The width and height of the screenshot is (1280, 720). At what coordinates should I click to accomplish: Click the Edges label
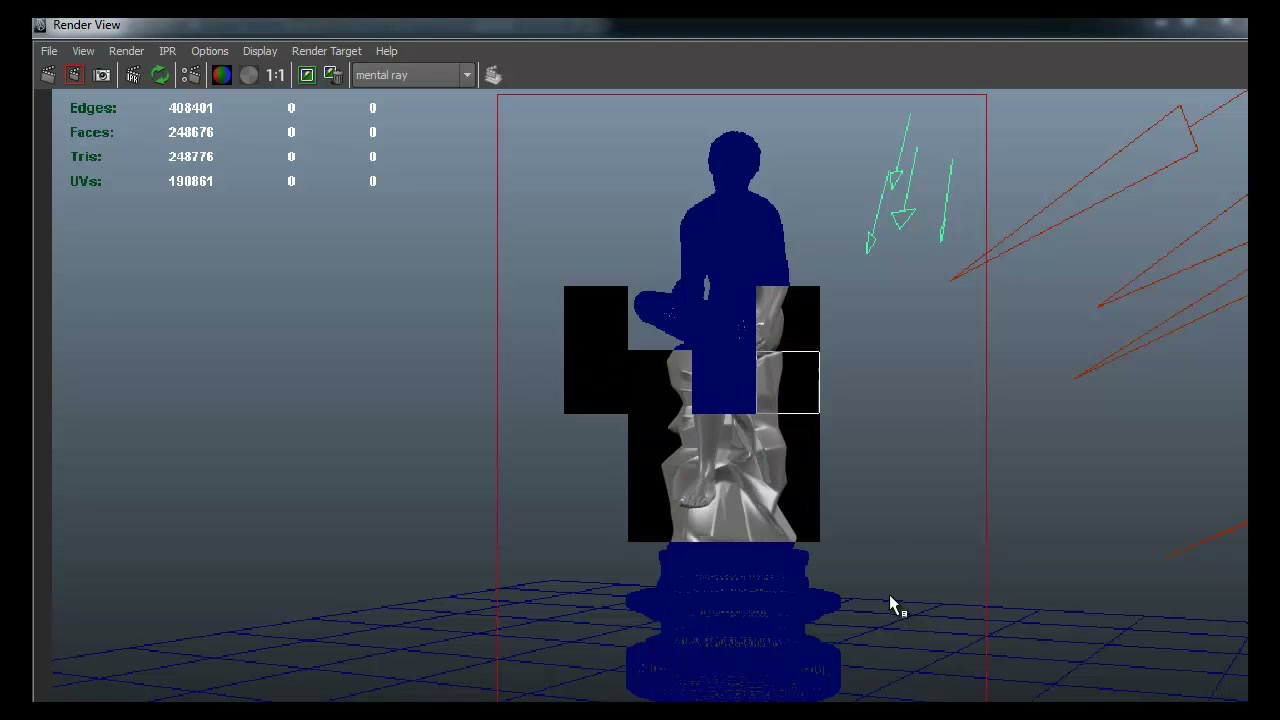(93, 108)
